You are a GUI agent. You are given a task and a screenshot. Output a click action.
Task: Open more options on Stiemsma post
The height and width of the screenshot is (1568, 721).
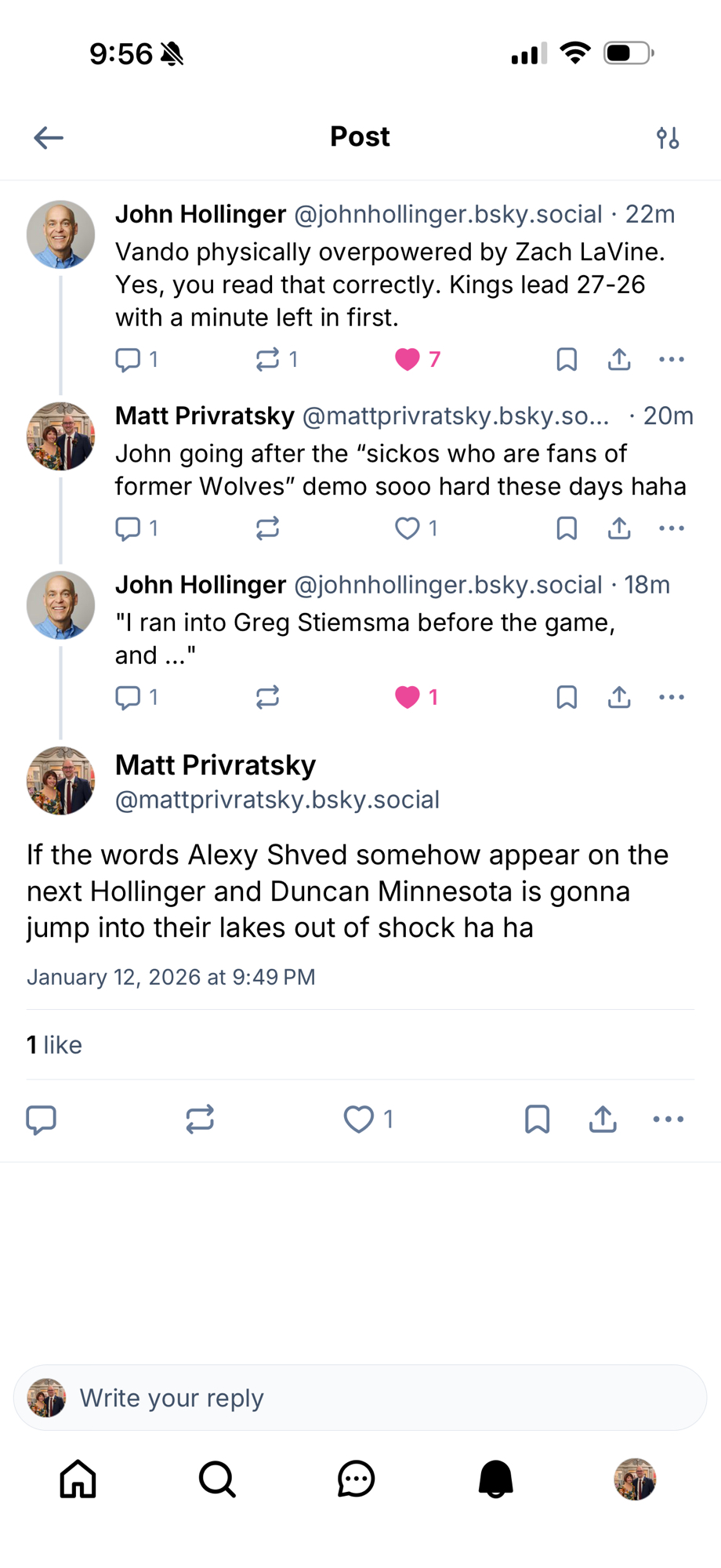click(672, 697)
